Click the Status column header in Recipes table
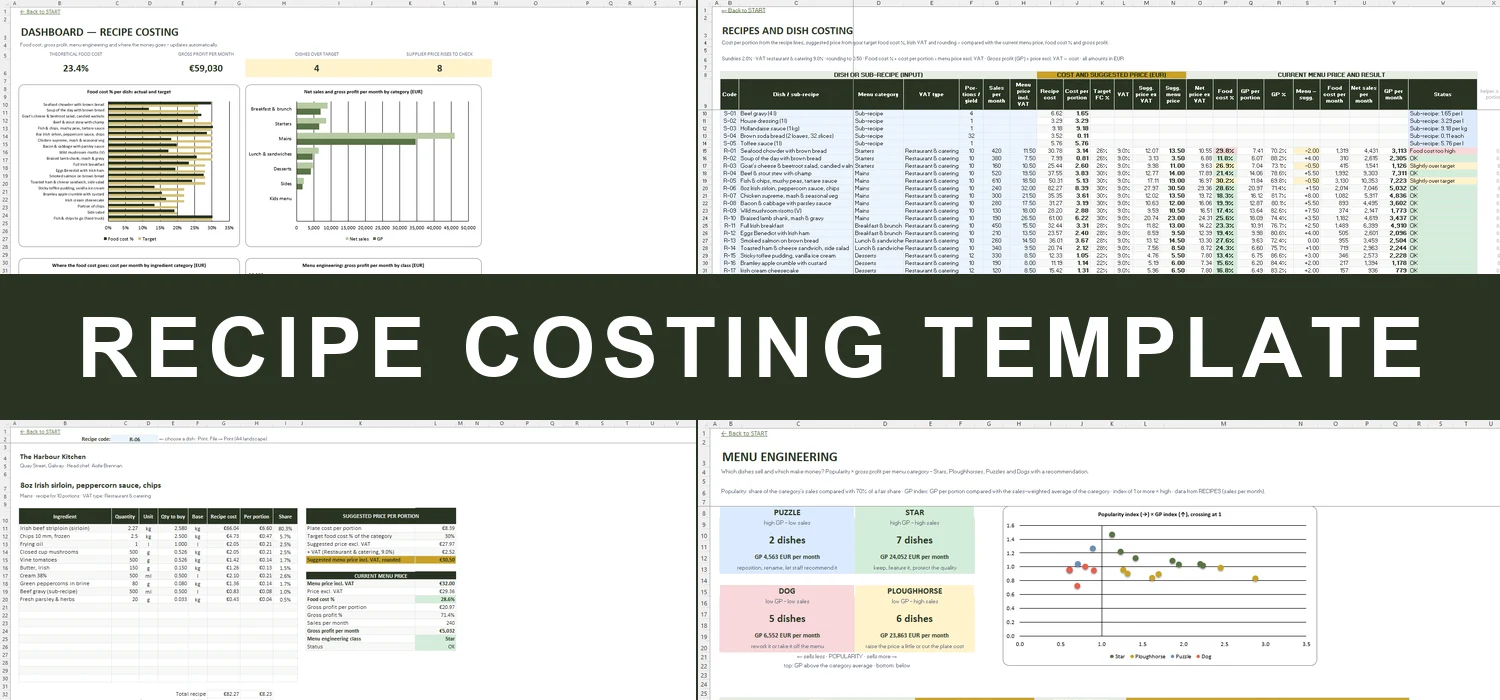This screenshot has height=700, width=1500. pyautogui.click(x=1441, y=93)
